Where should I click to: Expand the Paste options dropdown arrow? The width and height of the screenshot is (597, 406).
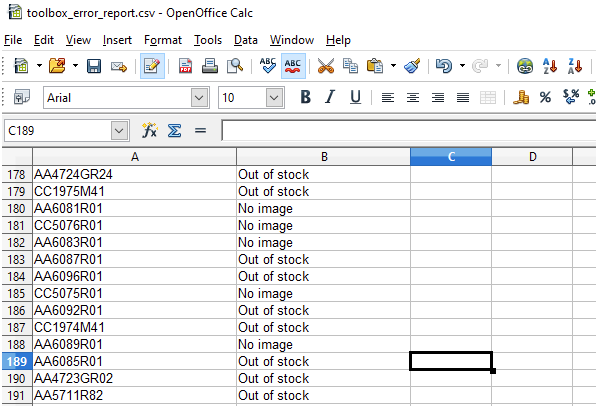tap(393, 66)
